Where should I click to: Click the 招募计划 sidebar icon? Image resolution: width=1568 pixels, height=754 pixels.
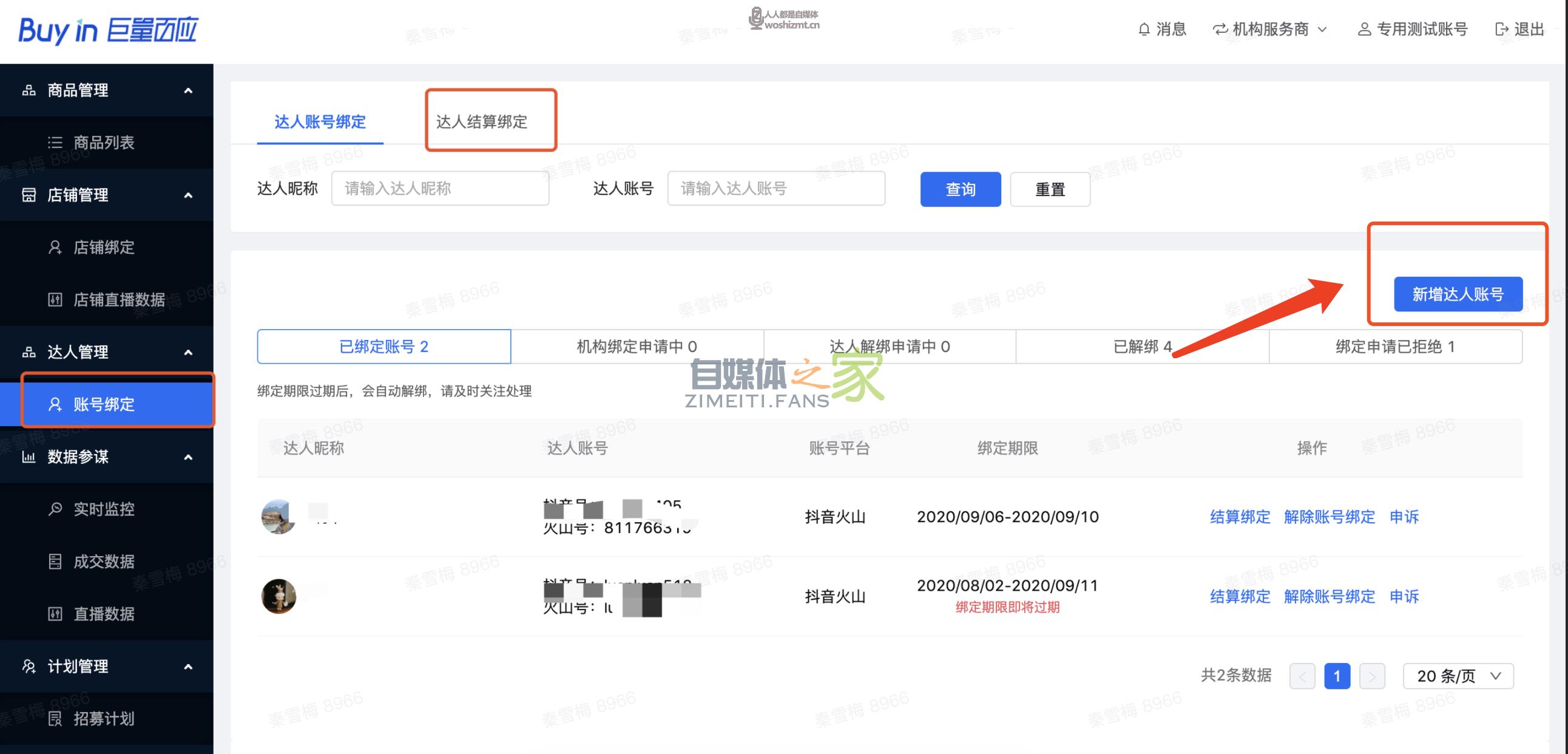click(55, 719)
